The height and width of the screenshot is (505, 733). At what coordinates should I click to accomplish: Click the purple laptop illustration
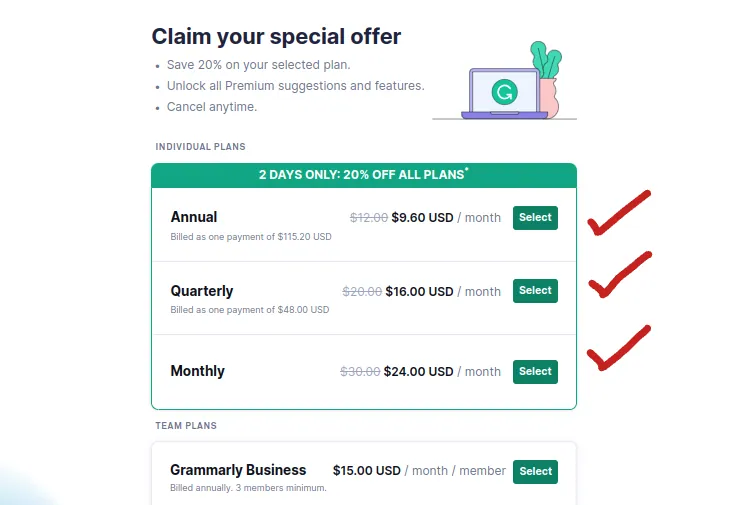(x=504, y=94)
